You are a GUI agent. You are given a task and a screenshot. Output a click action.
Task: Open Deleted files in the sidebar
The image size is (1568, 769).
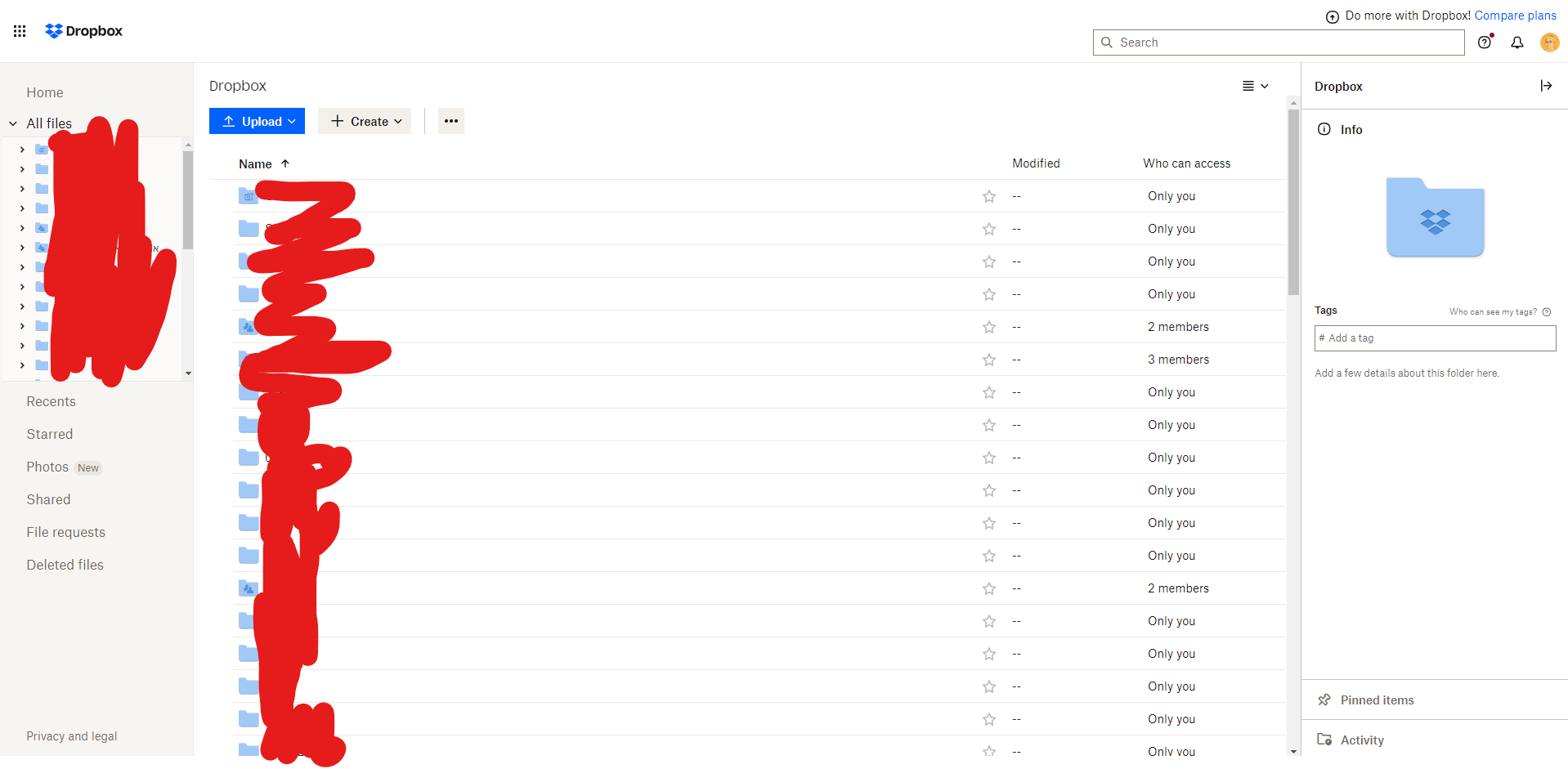(65, 565)
